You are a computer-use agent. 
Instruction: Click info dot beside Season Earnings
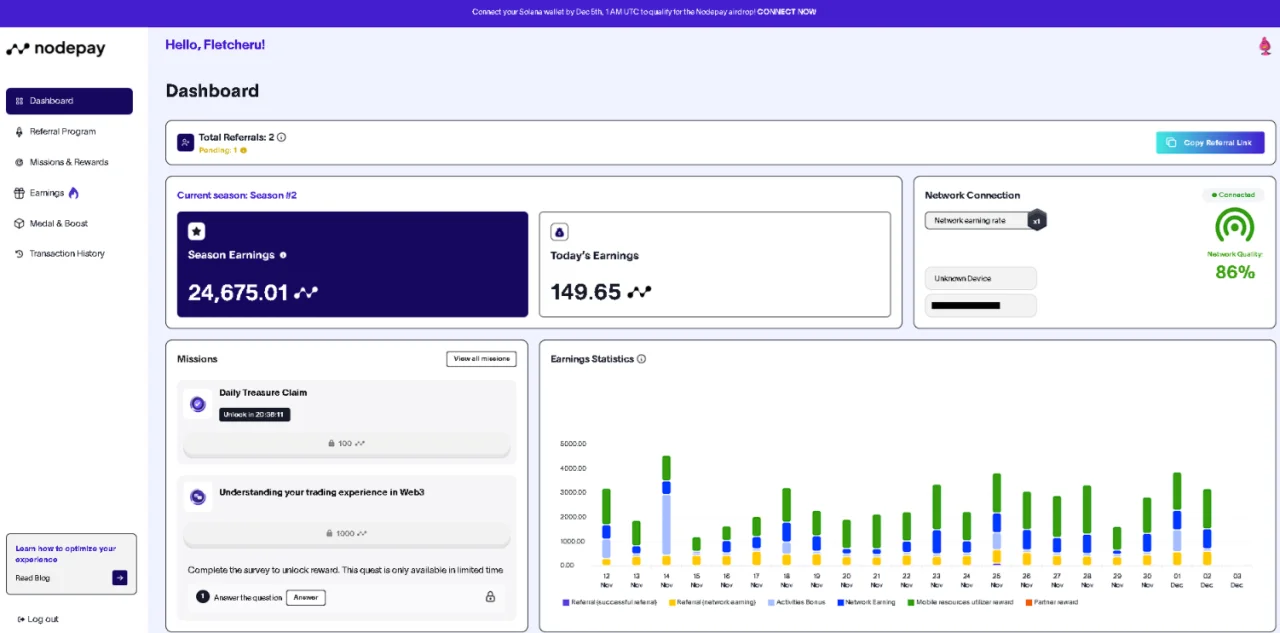coord(283,255)
